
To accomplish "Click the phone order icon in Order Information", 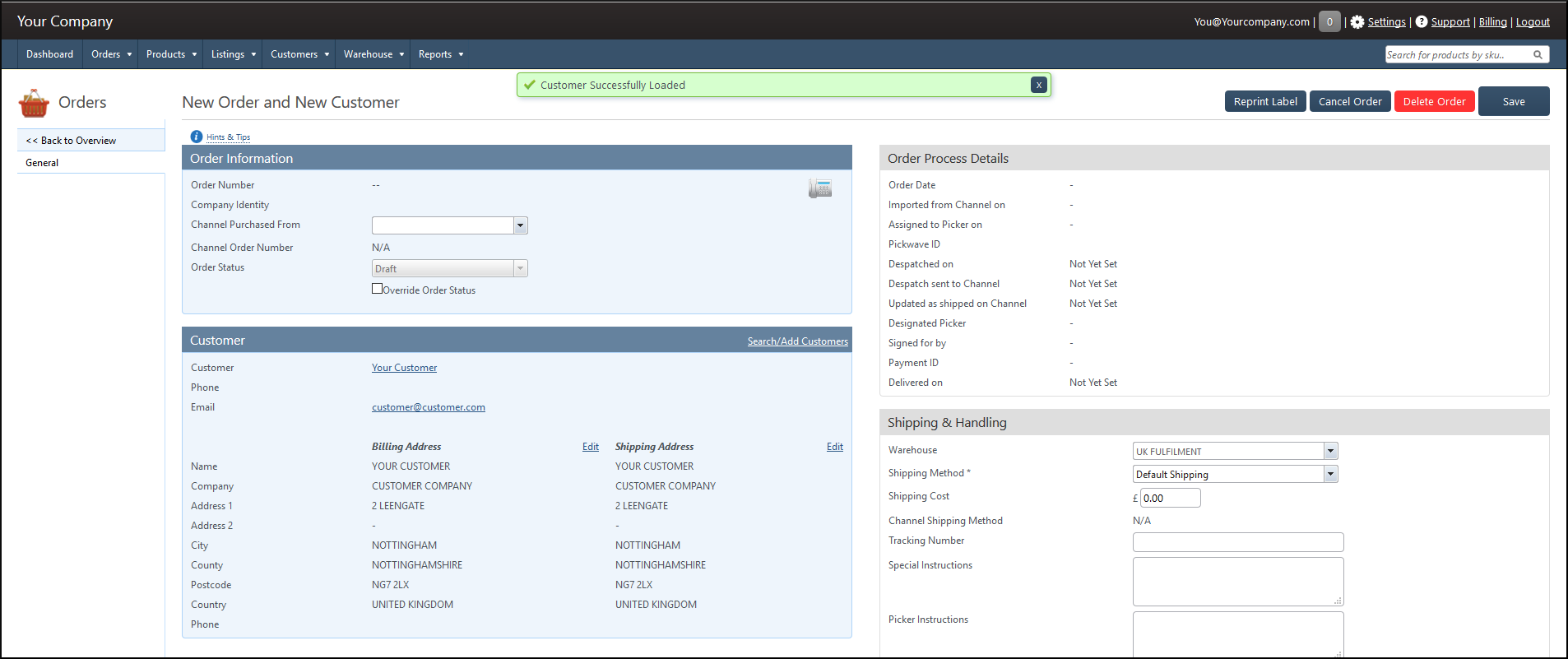I will tap(820, 188).
